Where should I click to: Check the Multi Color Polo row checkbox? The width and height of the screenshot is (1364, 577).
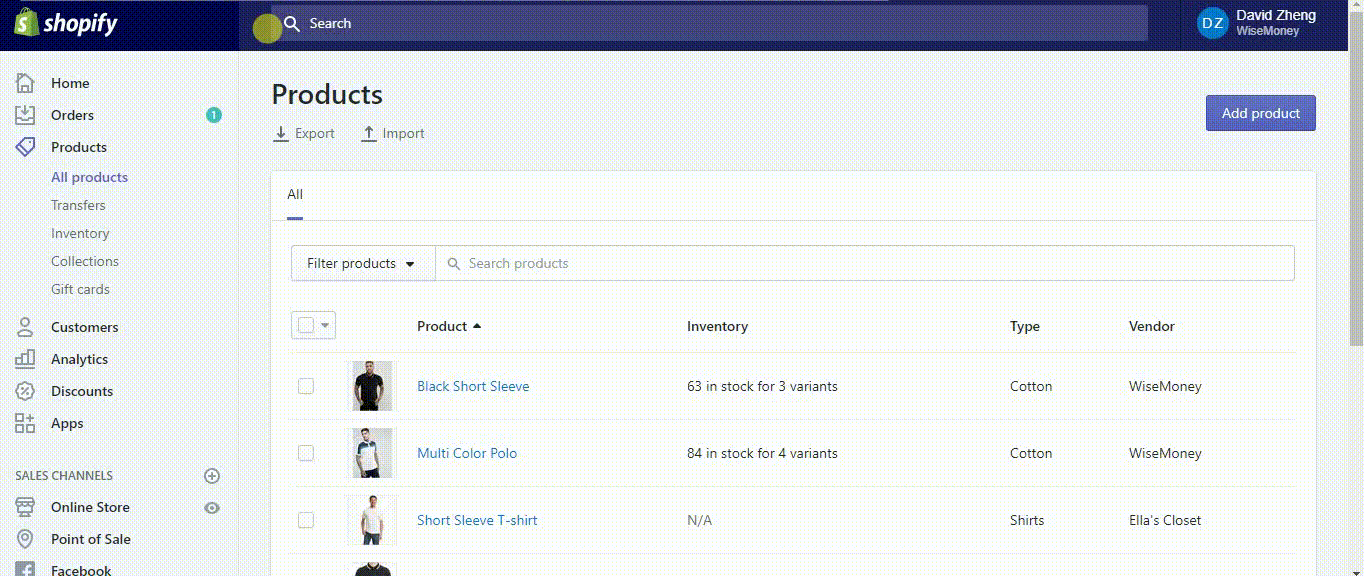tap(306, 453)
